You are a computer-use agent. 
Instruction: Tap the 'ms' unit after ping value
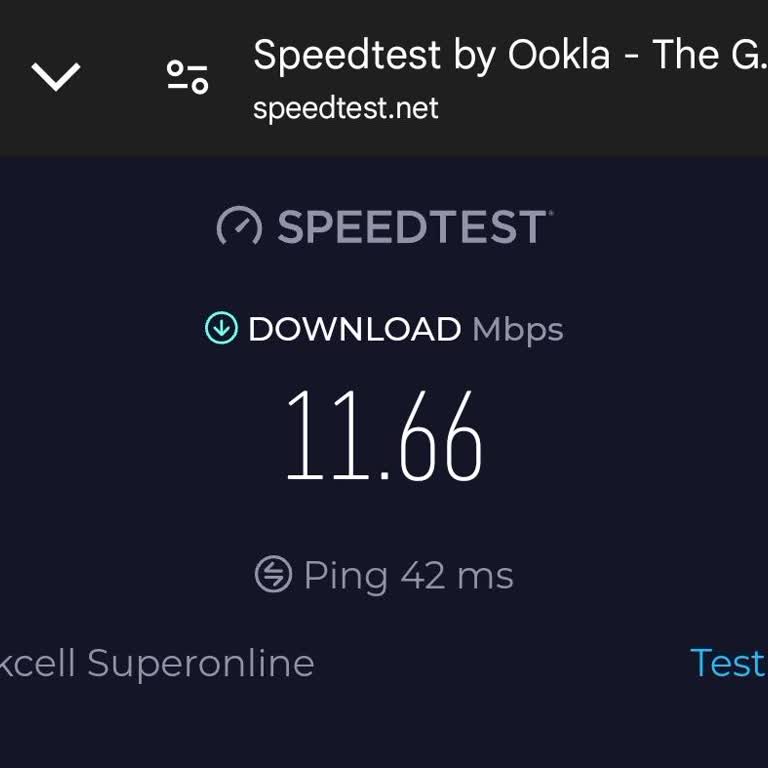coord(485,576)
